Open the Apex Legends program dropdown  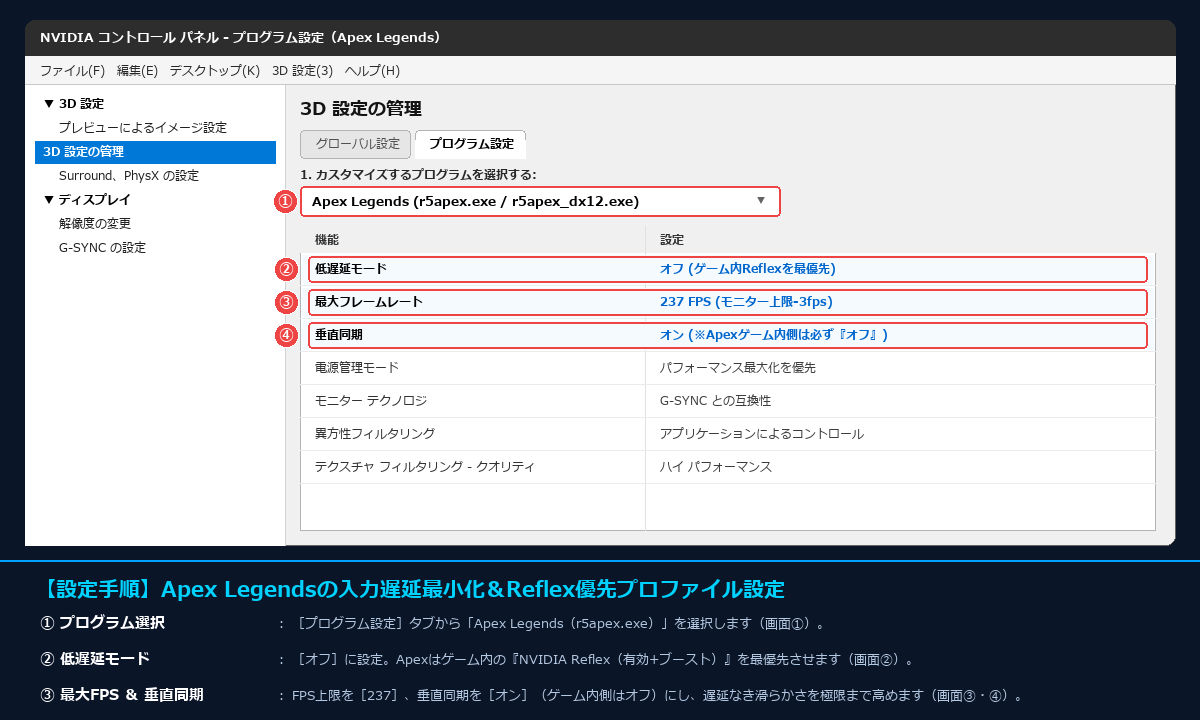(540, 201)
